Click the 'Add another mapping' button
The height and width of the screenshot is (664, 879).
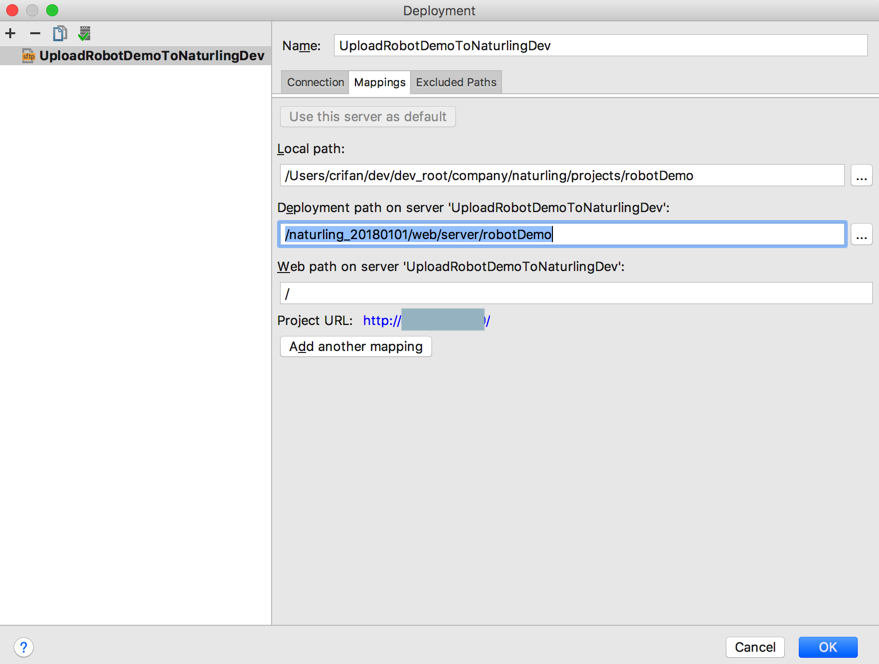[x=356, y=346]
